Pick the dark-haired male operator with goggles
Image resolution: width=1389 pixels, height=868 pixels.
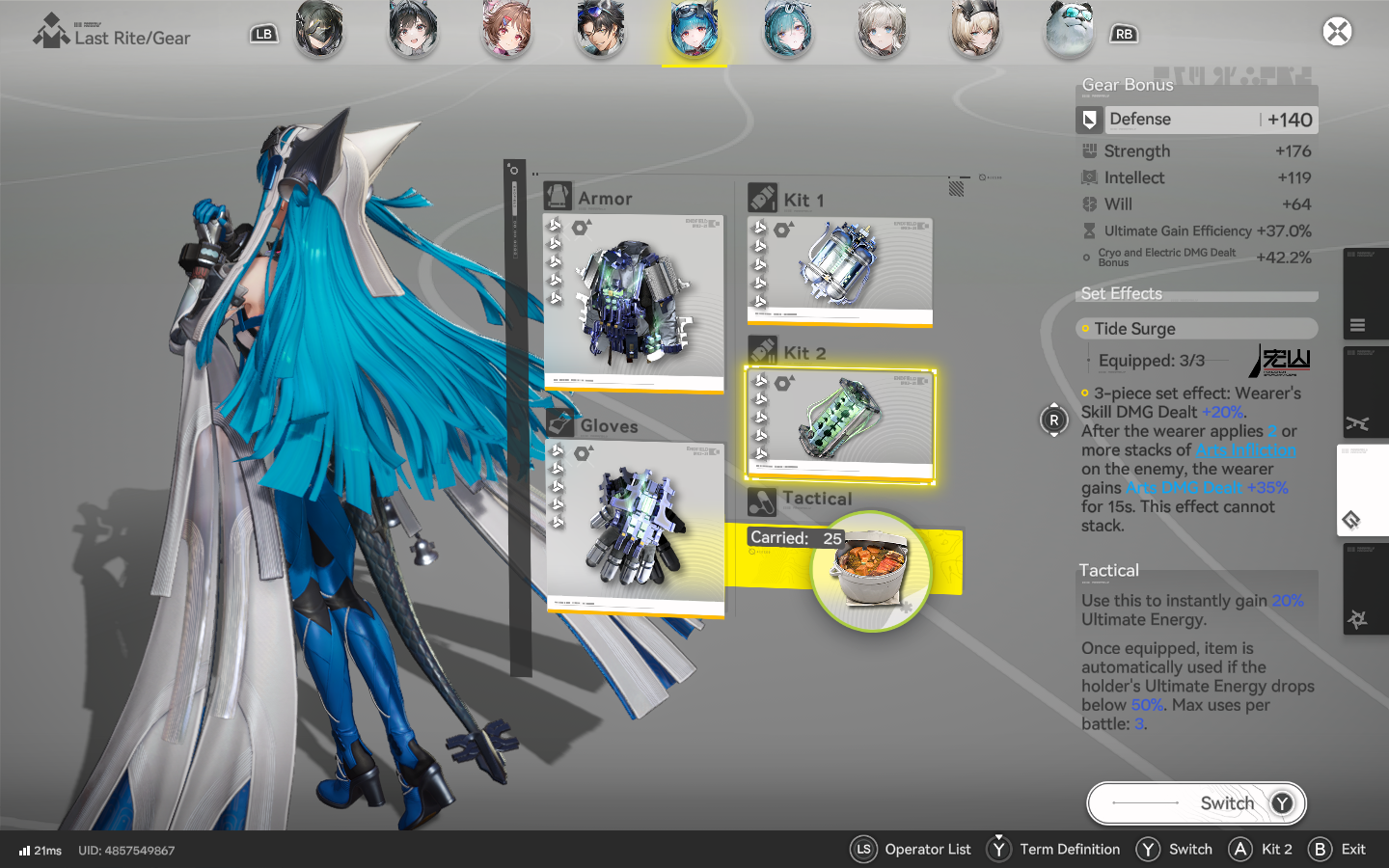click(601, 29)
